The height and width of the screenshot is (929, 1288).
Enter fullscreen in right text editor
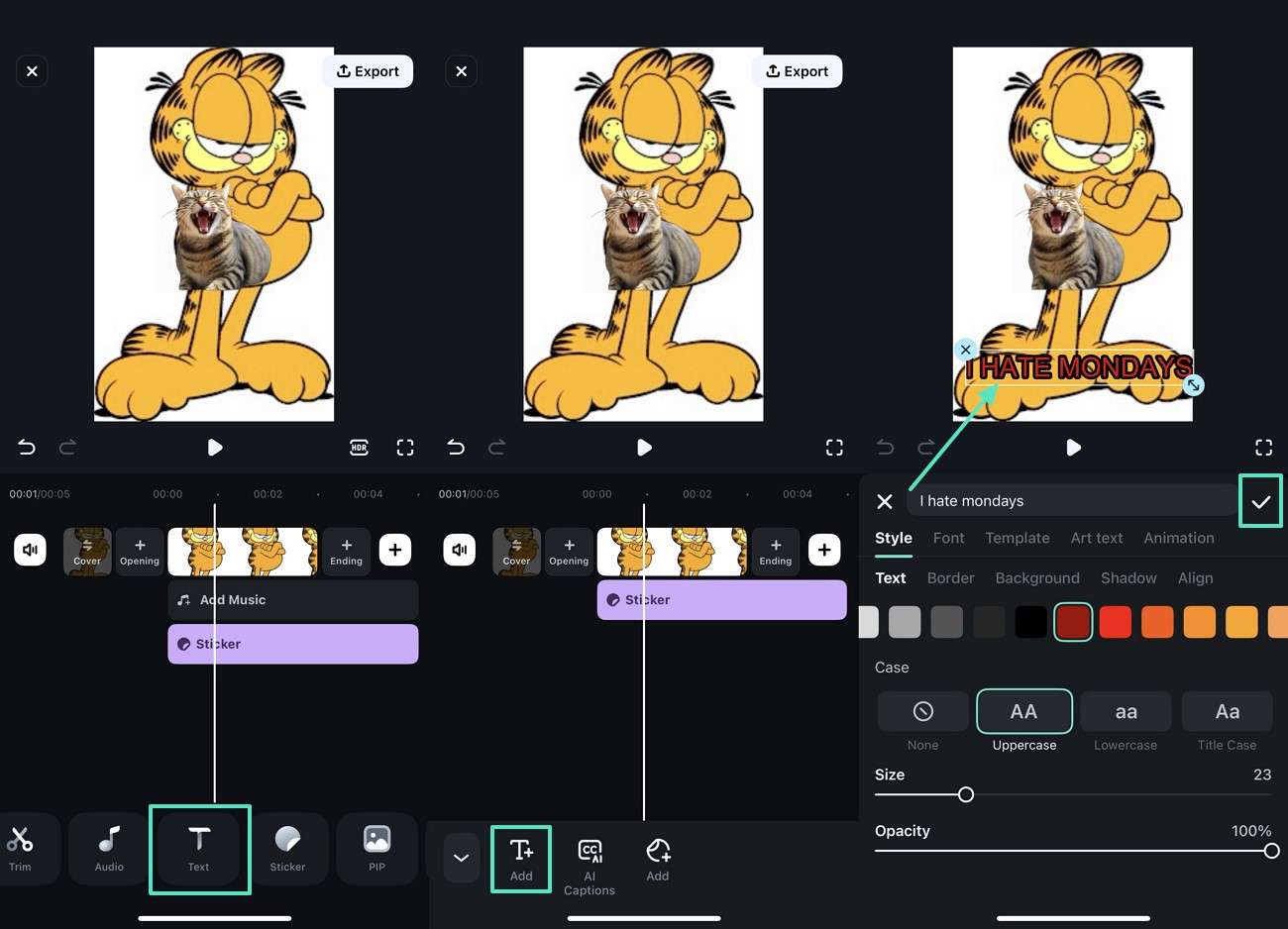pos(1263,448)
